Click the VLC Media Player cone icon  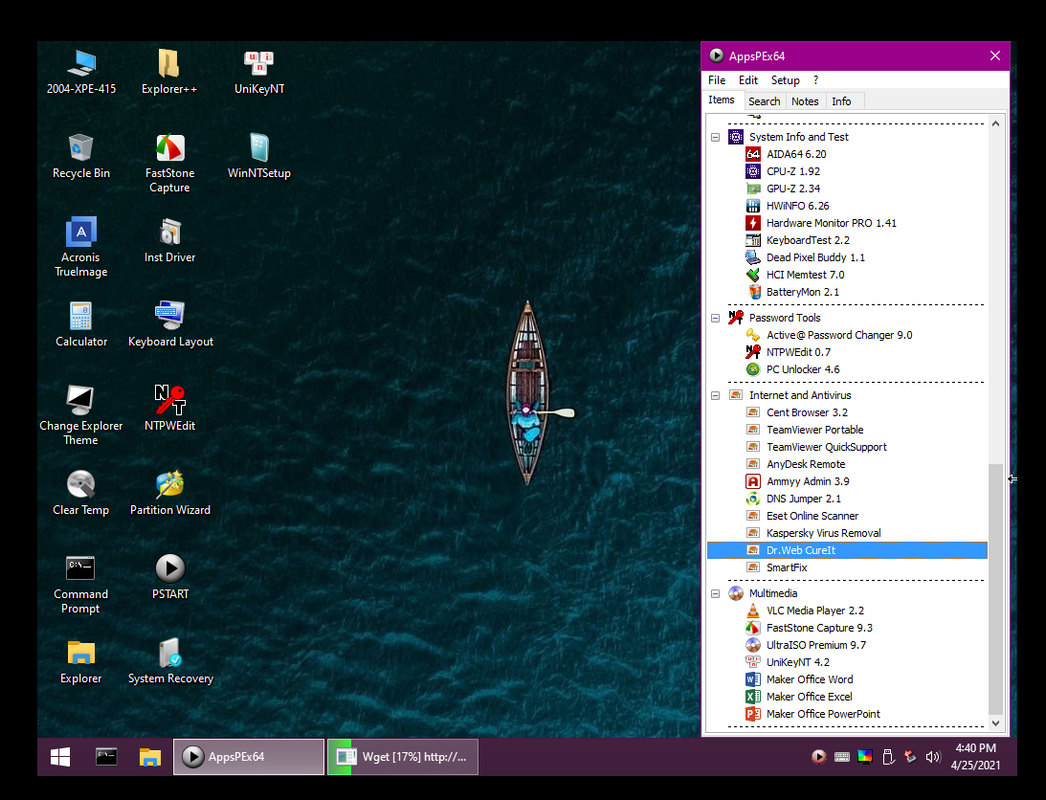click(752, 611)
